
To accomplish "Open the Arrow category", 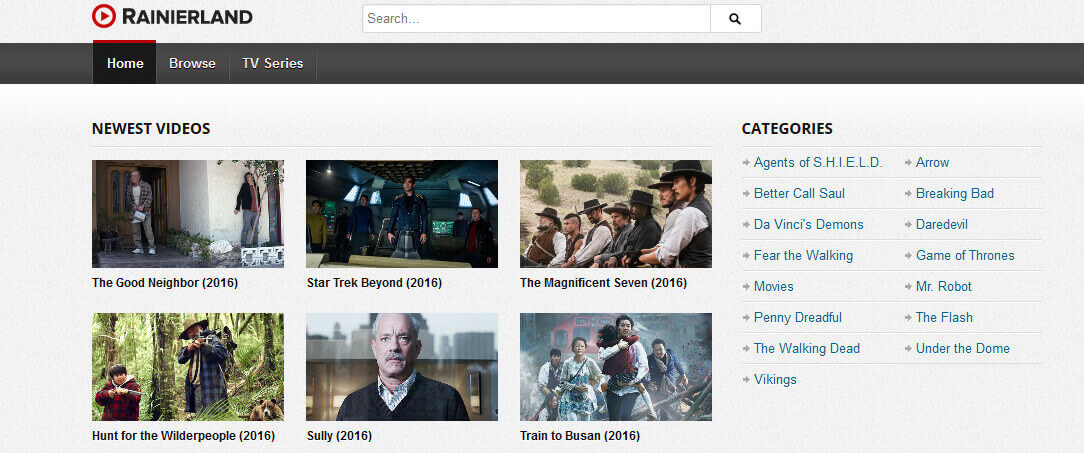I will click(x=933, y=163).
